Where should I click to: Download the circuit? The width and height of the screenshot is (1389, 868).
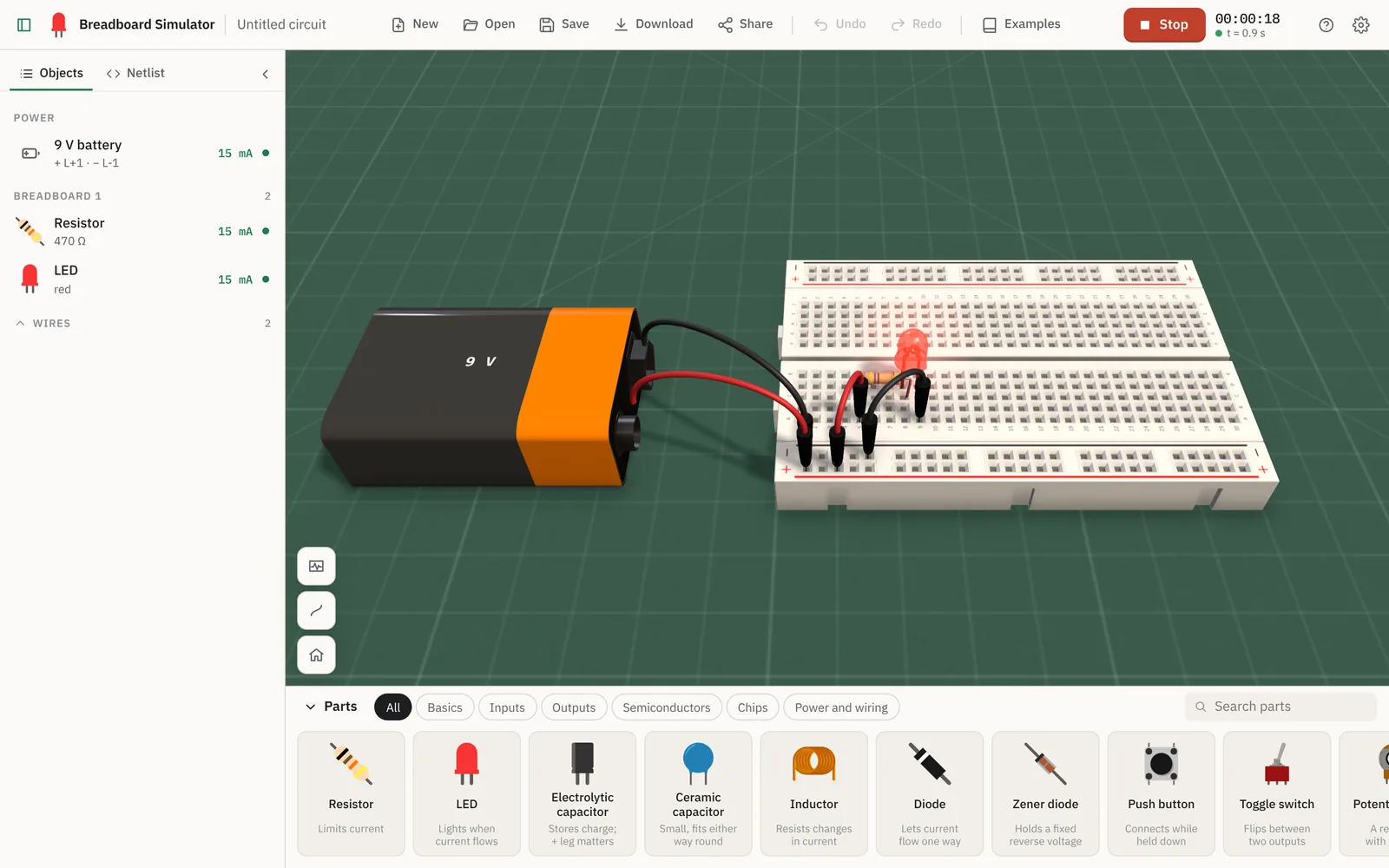click(x=654, y=24)
